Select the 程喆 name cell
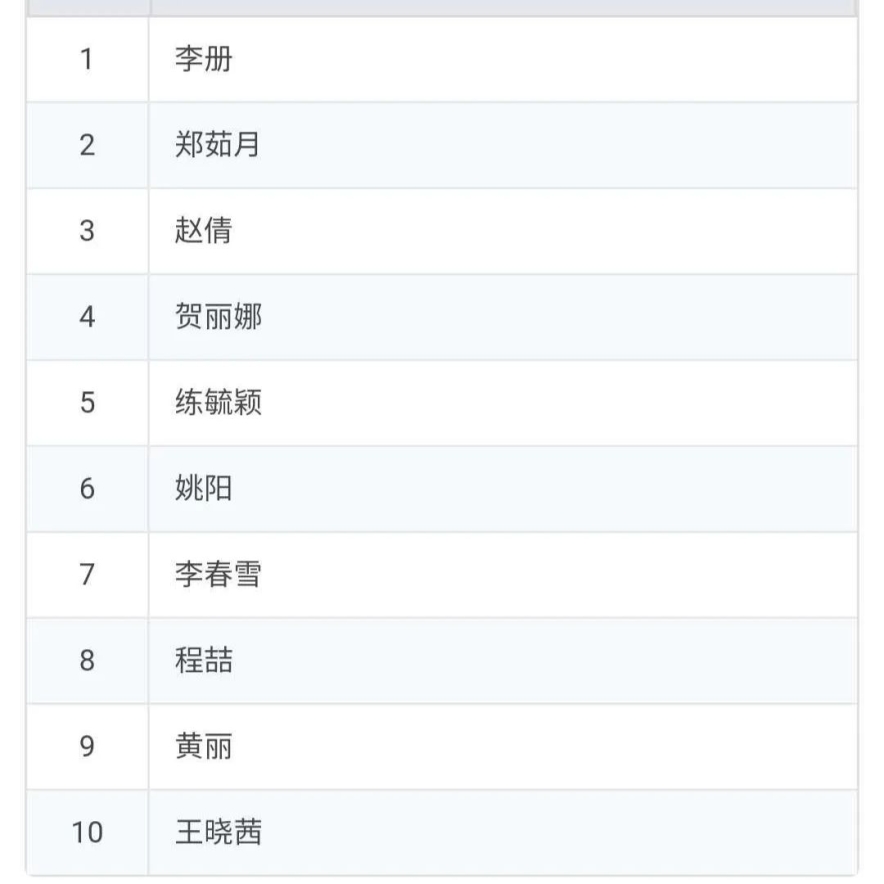Image resolution: width=884 pixels, height=884 pixels. (x=204, y=661)
